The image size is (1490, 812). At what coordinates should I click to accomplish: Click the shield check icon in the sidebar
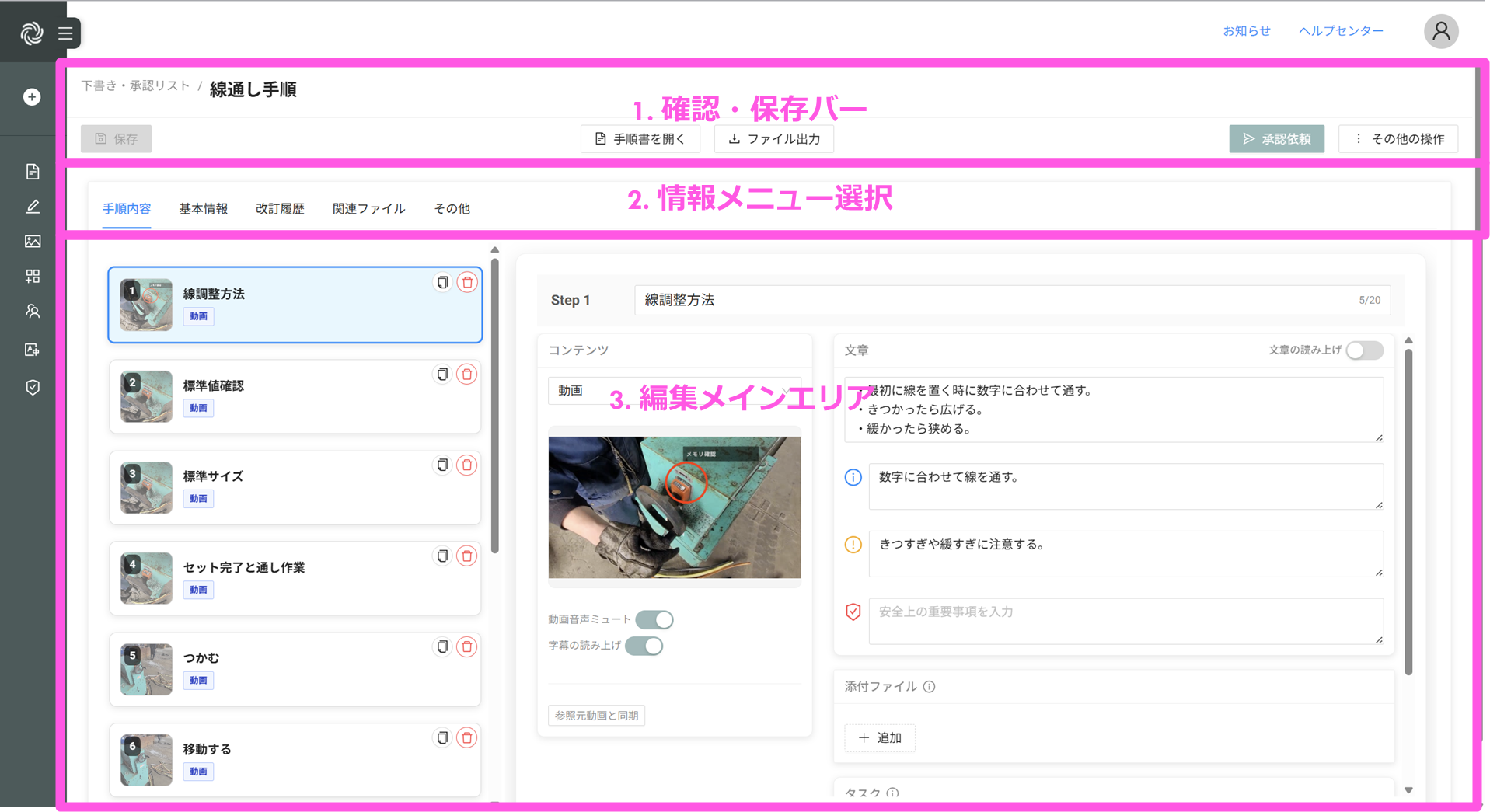tap(33, 387)
